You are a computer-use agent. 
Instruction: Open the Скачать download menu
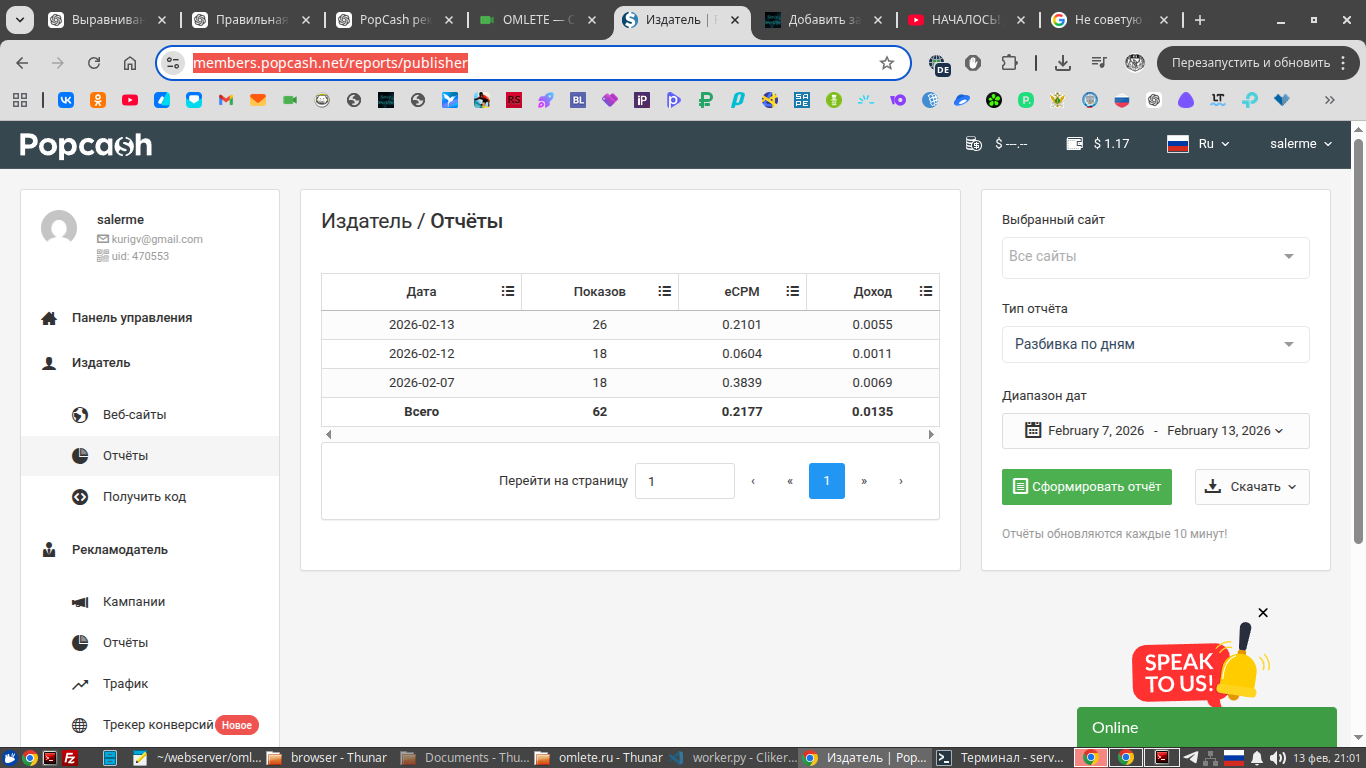click(x=1251, y=487)
